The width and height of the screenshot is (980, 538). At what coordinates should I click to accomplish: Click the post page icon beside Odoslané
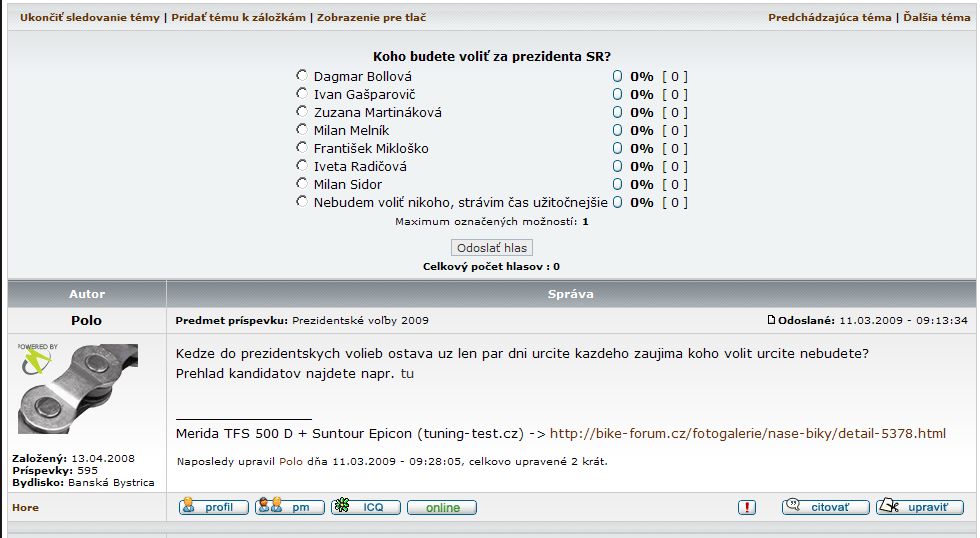coord(770,320)
